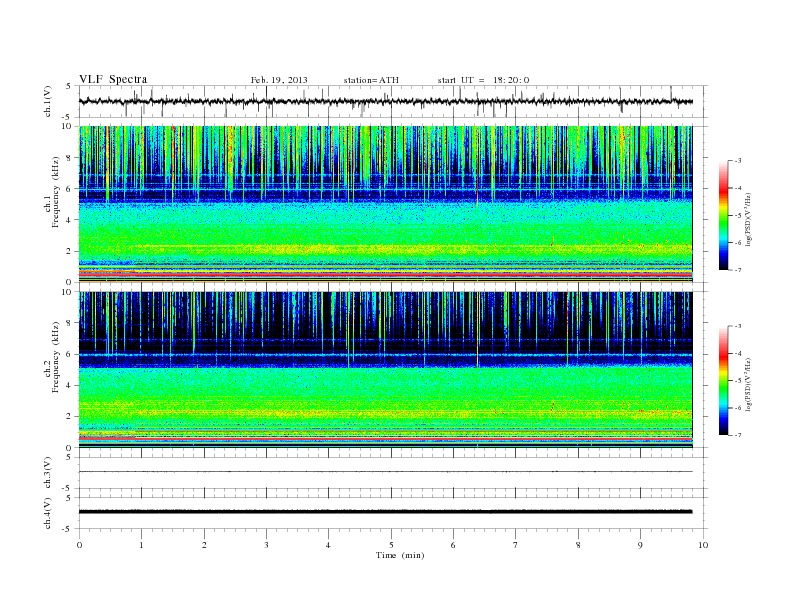Click time axis tick label '1'
The width and height of the screenshot is (792, 612).
pyautogui.click(x=142, y=545)
